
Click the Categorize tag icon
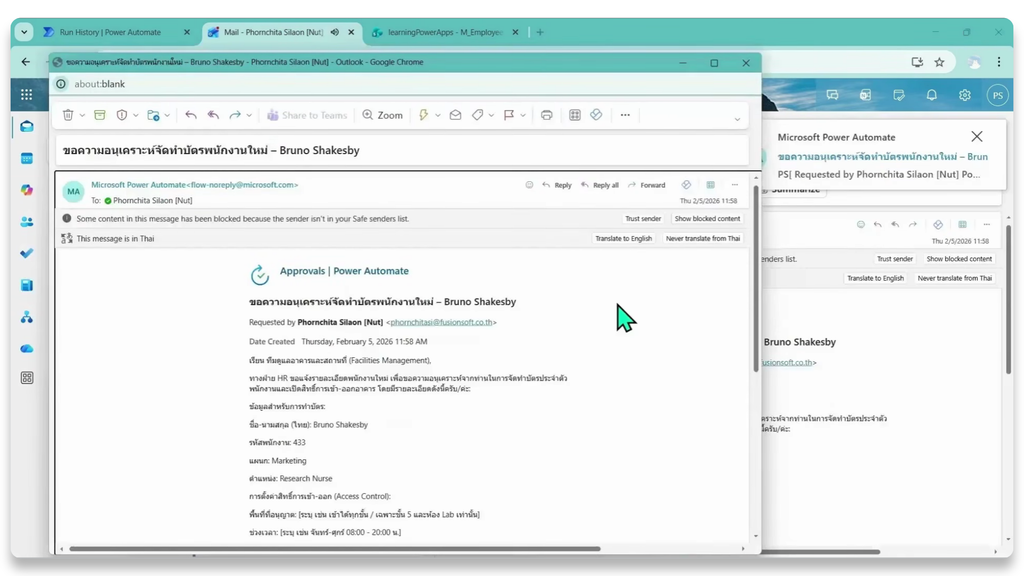[x=478, y=115]
